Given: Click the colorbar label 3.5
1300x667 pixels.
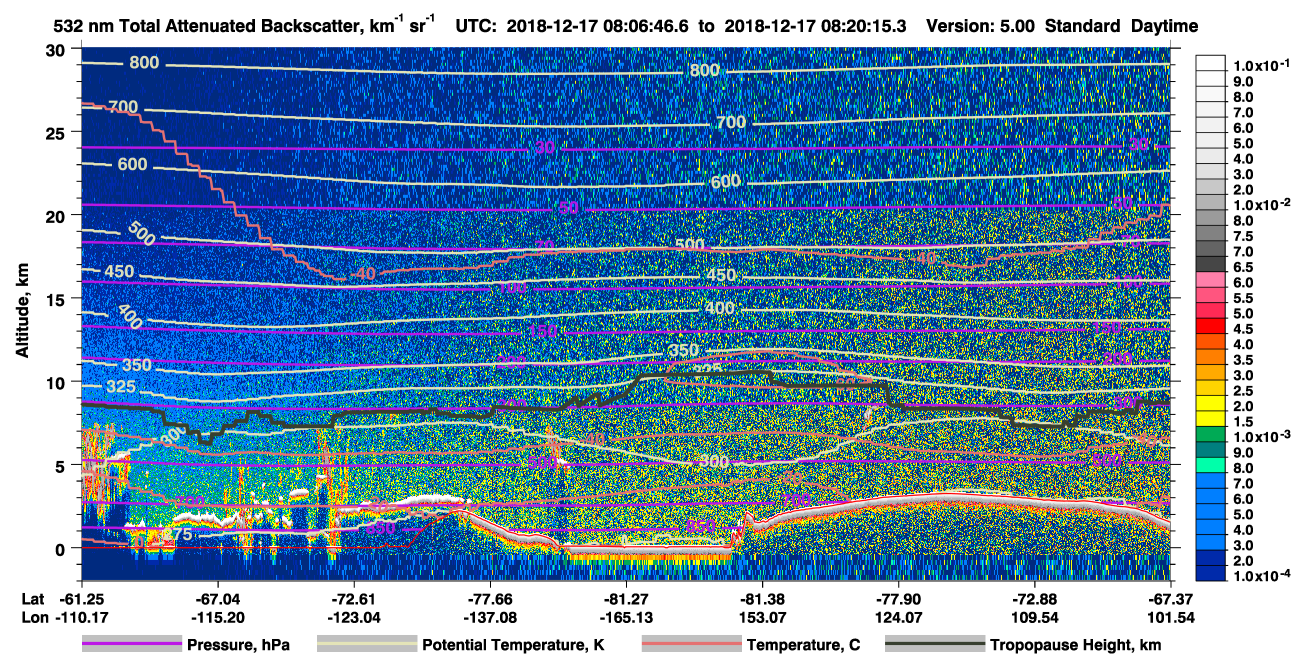Looking at the screenshot, I should click(1244, 361).
